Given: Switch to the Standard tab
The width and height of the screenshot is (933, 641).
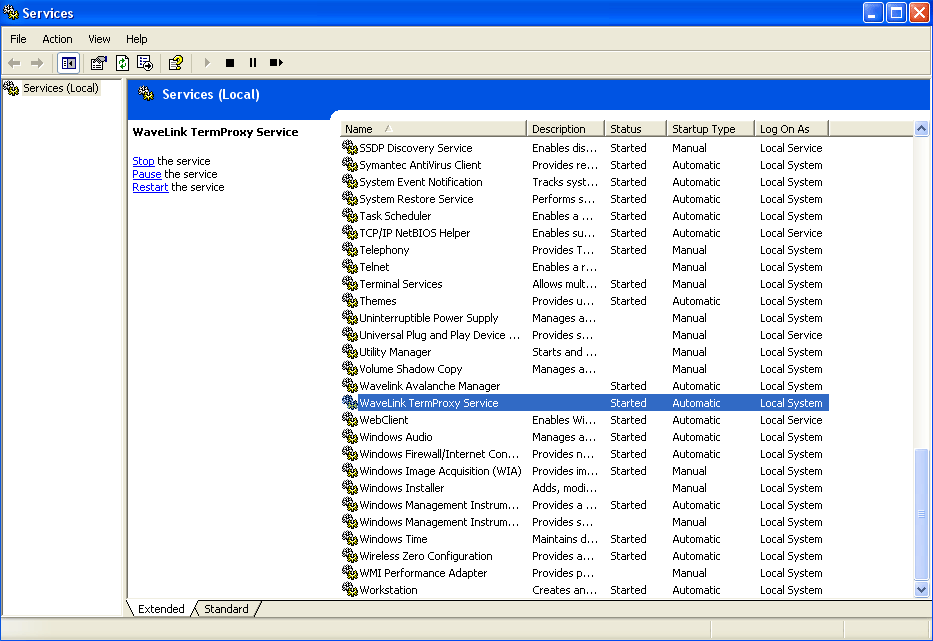Looking at the screenshot, I should tap(226, 608).
